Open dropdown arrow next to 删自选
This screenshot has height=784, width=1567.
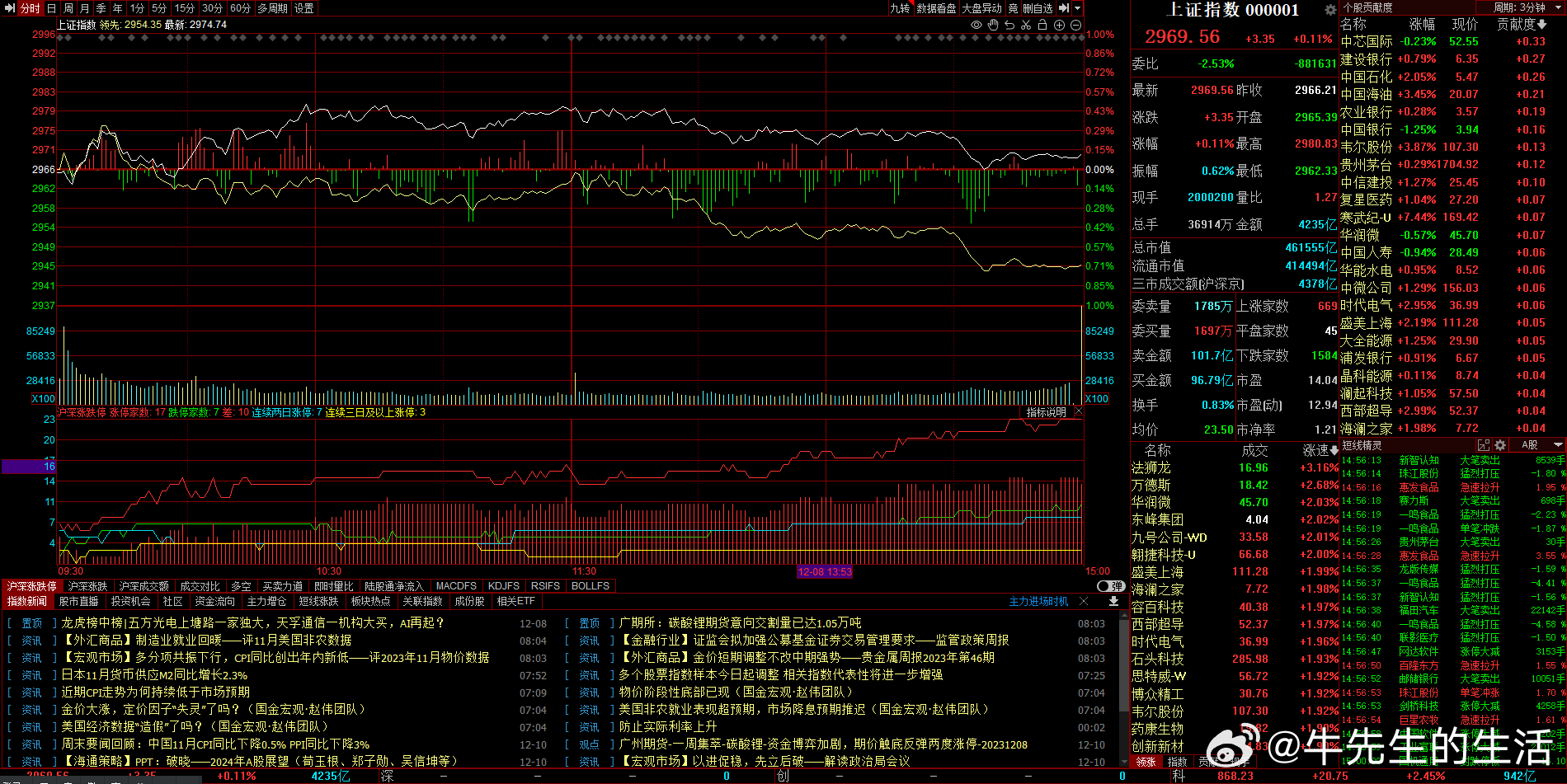pos(1077,8)
